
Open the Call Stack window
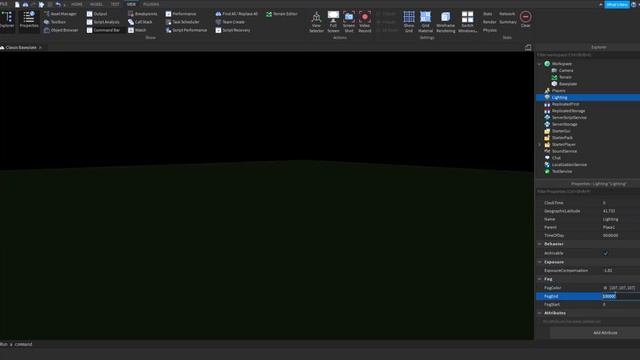(140, 22)
